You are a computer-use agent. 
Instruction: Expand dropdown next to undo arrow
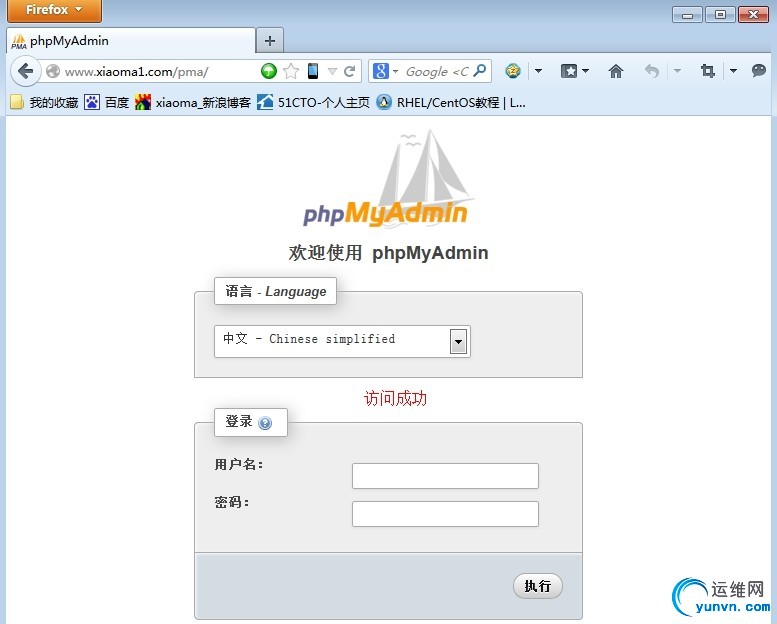click(677, 71)
